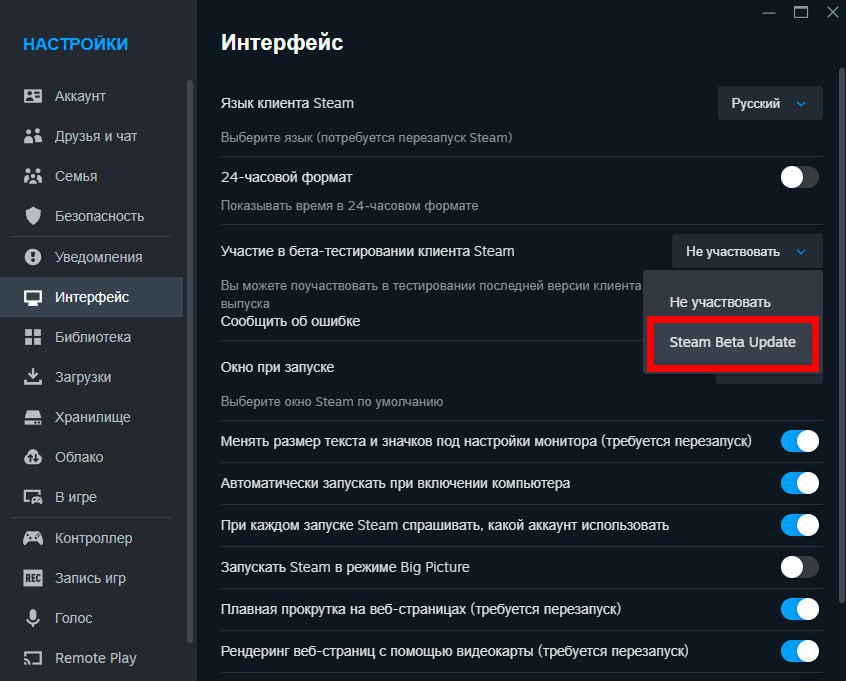
Task: Disable auto-launch at computer startup
Action: (x=800, y=483)
